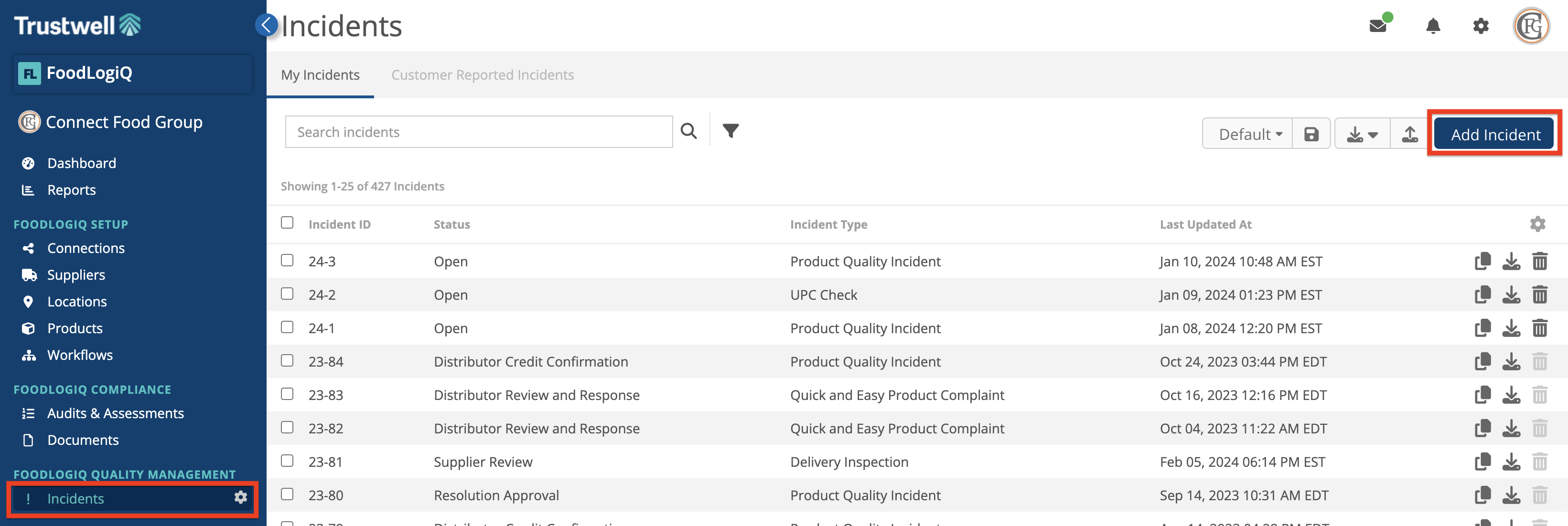Download incident 23-81
Viewport: 1568px width, 526px height.
point(1511,462)
